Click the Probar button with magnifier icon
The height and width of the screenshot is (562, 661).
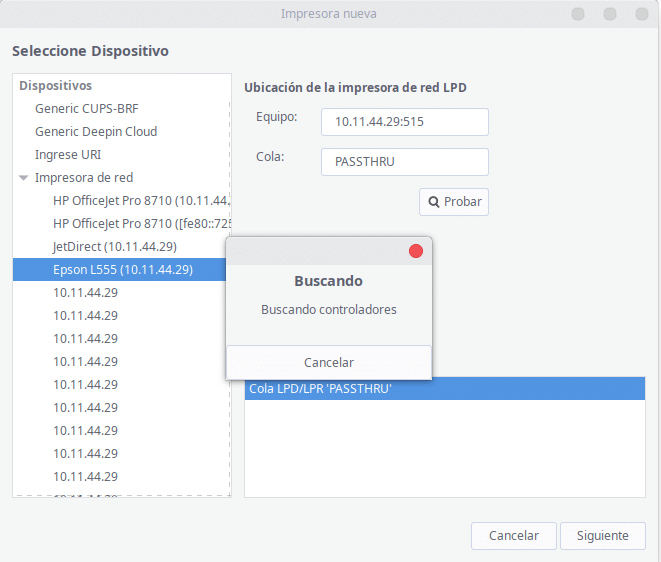click(454, 201)
